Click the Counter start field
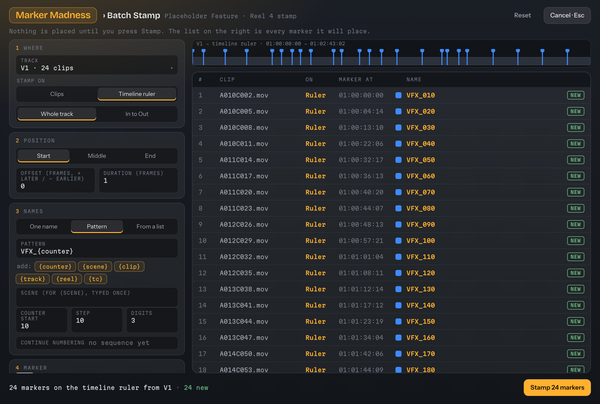This screenshot has height=404, width=600. point(42,320)
